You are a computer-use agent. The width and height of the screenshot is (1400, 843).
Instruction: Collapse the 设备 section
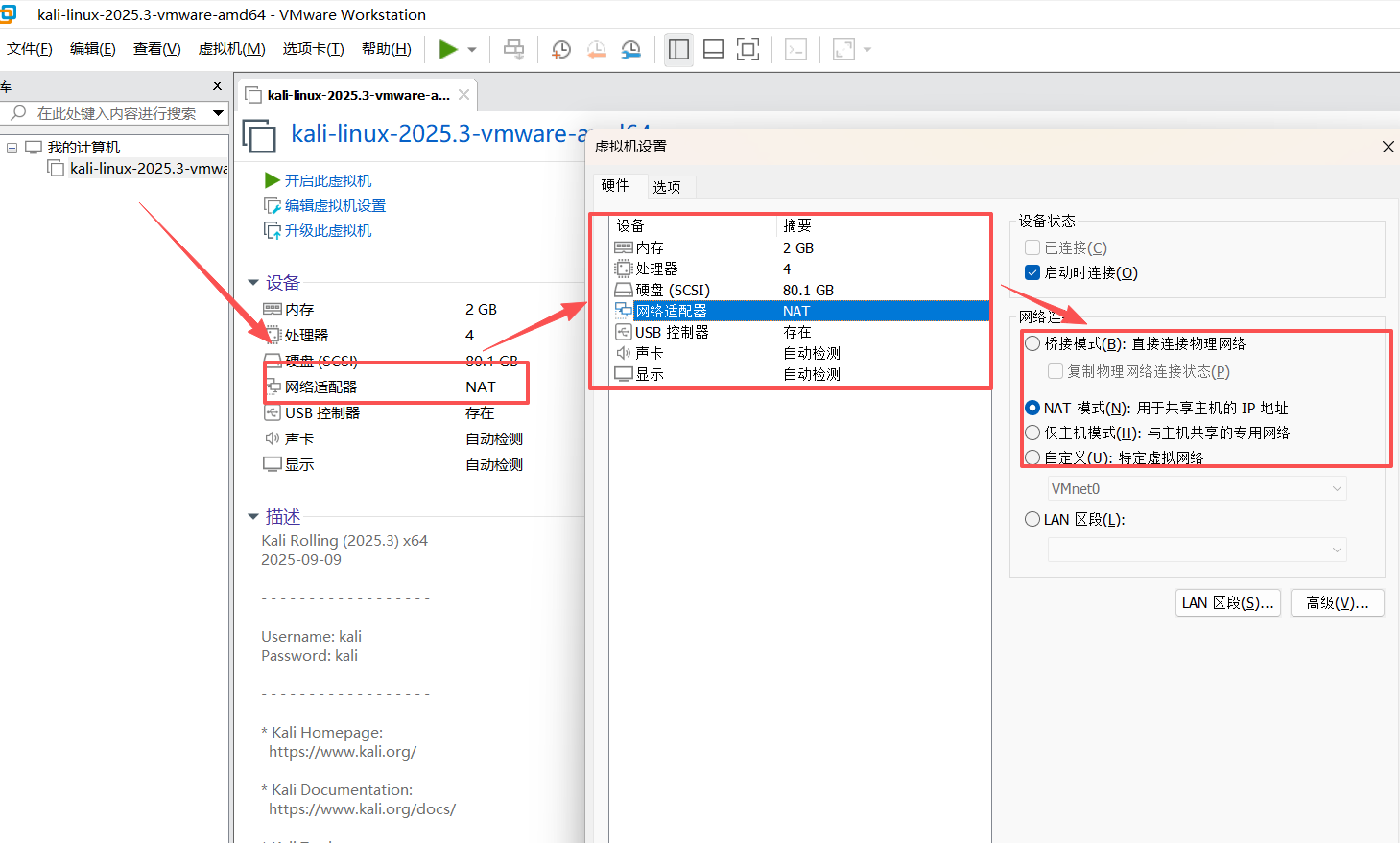pyautogui.click(x=253, y=283)
